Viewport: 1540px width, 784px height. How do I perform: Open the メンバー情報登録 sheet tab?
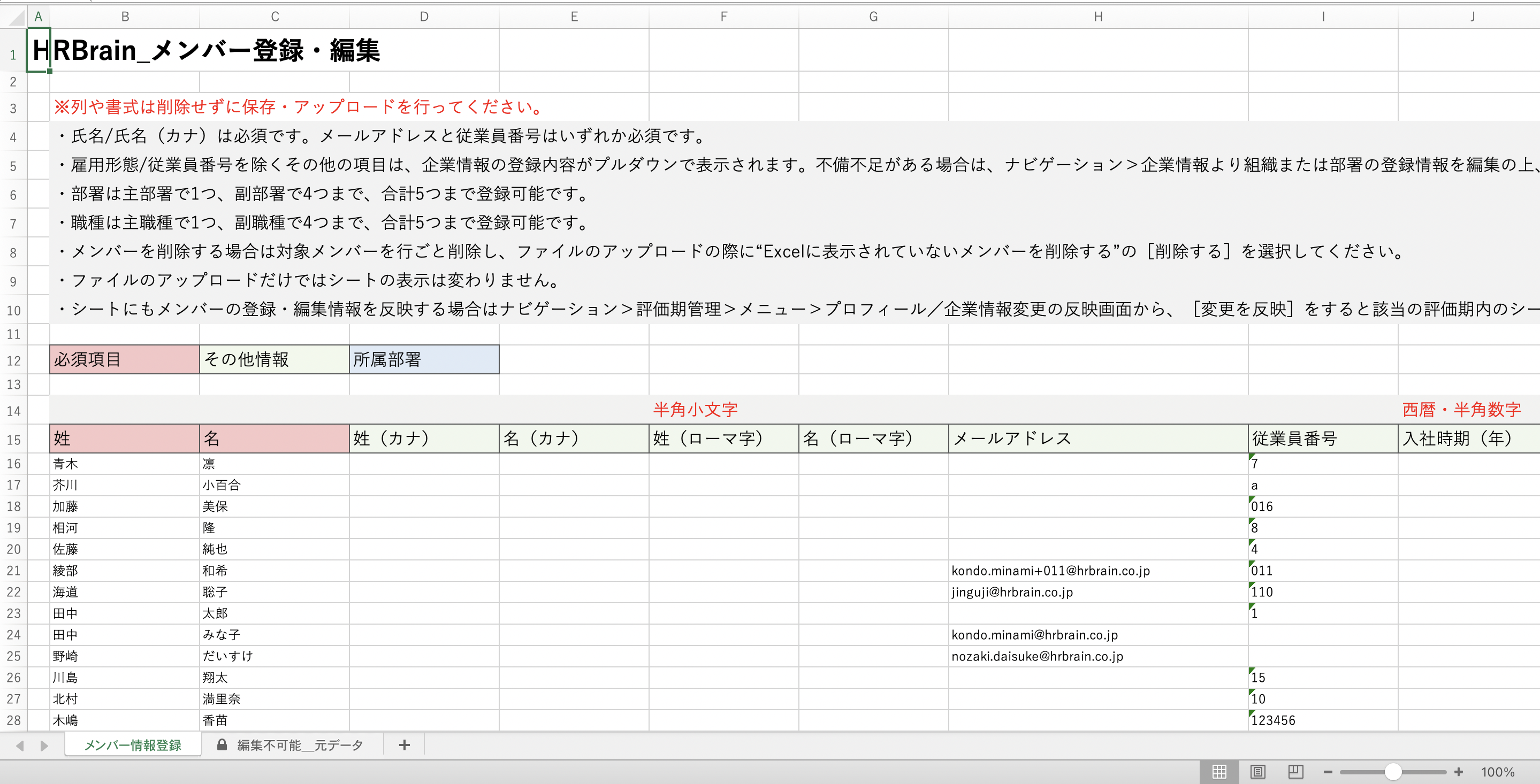point(133,745)
